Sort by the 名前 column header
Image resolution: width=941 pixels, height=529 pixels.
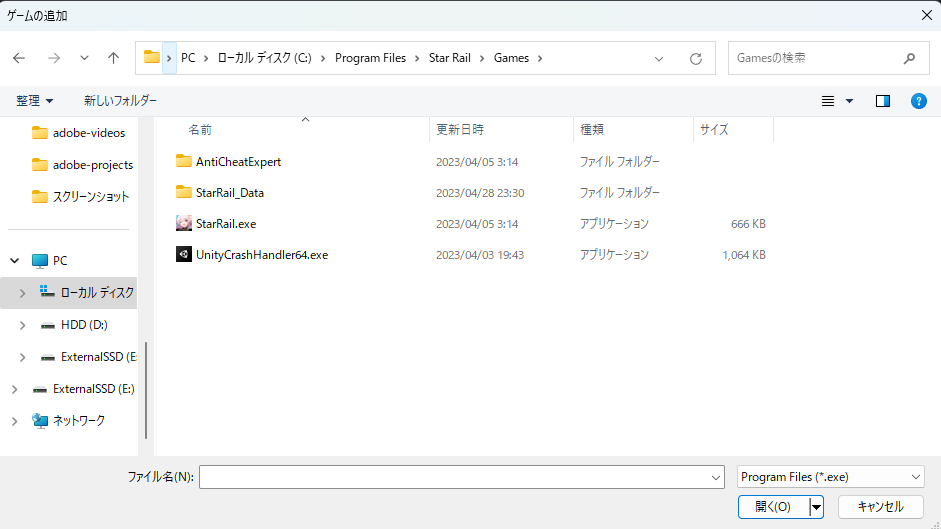200,130
